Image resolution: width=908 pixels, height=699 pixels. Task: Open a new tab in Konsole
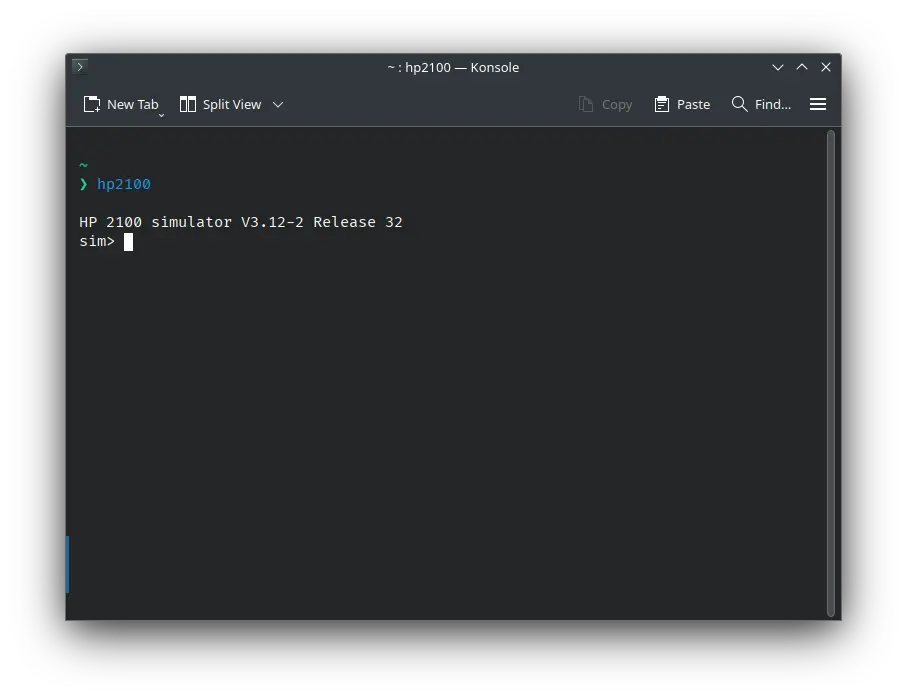pos(121,104)
